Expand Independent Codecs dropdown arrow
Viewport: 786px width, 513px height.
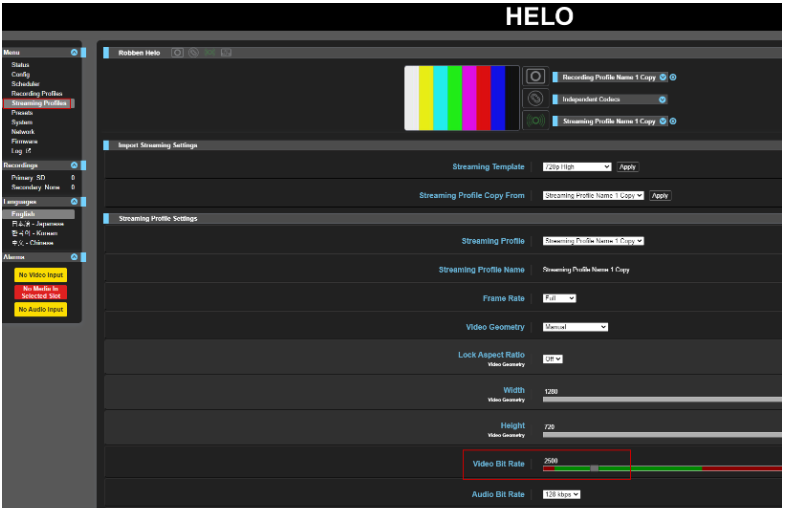(663, 99)
